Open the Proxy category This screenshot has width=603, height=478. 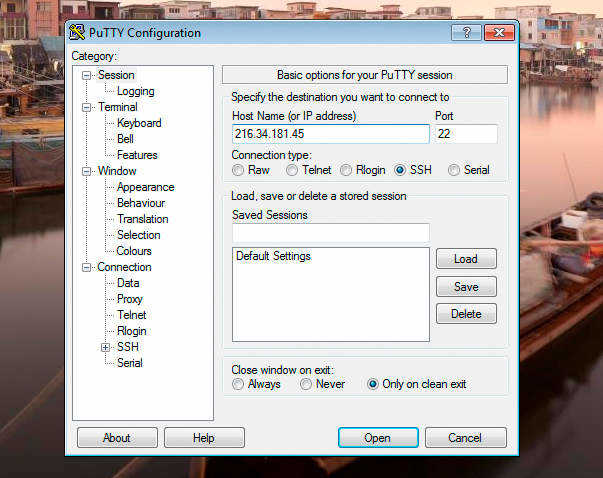point(130,299)
